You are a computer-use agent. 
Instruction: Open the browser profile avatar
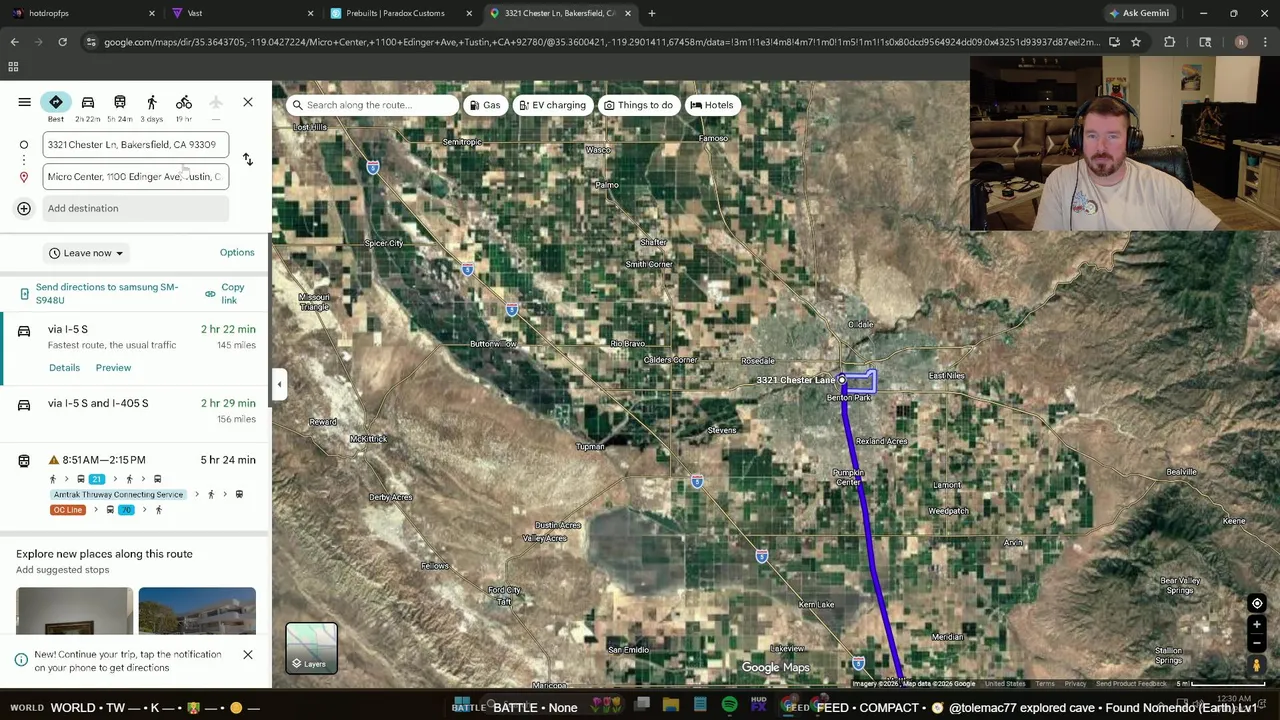pyautogui.click(x=1241, y=42)
